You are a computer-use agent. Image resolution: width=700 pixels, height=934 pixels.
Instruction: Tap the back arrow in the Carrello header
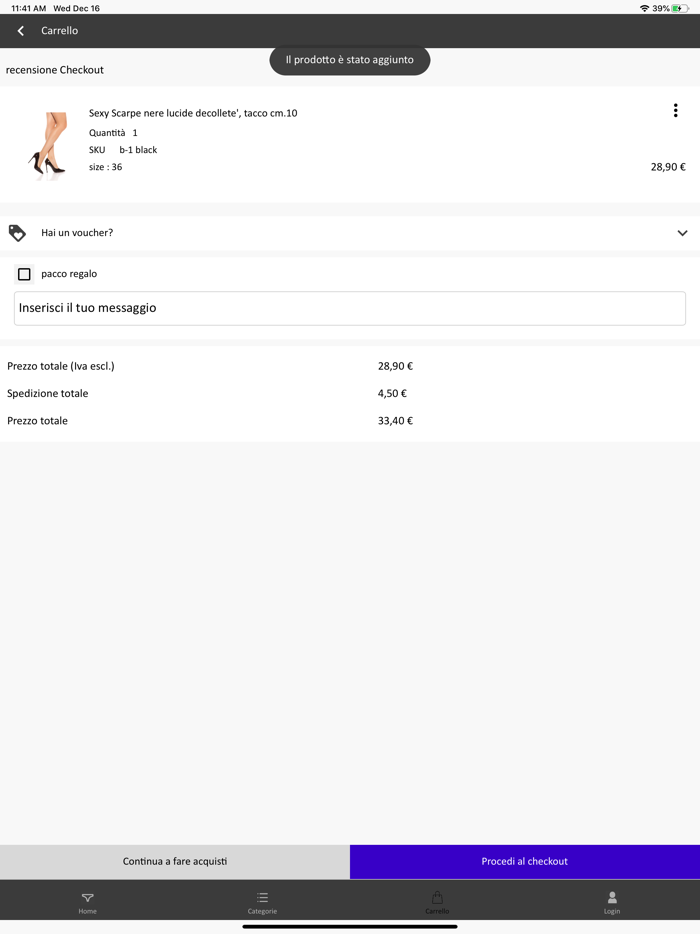click(21, 31)
